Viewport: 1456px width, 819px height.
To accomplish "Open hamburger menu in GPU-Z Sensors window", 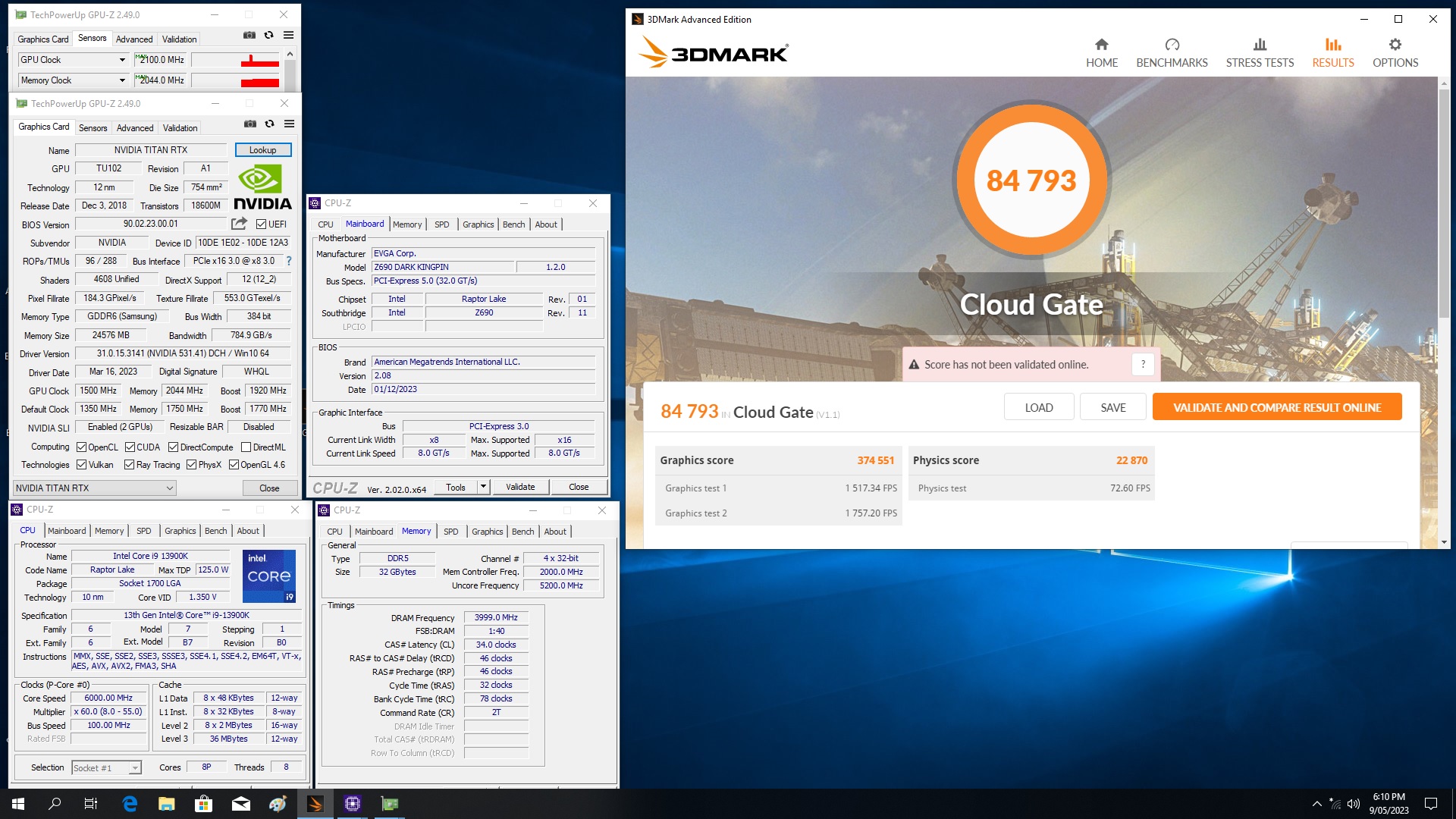I will tap(288, 35).
